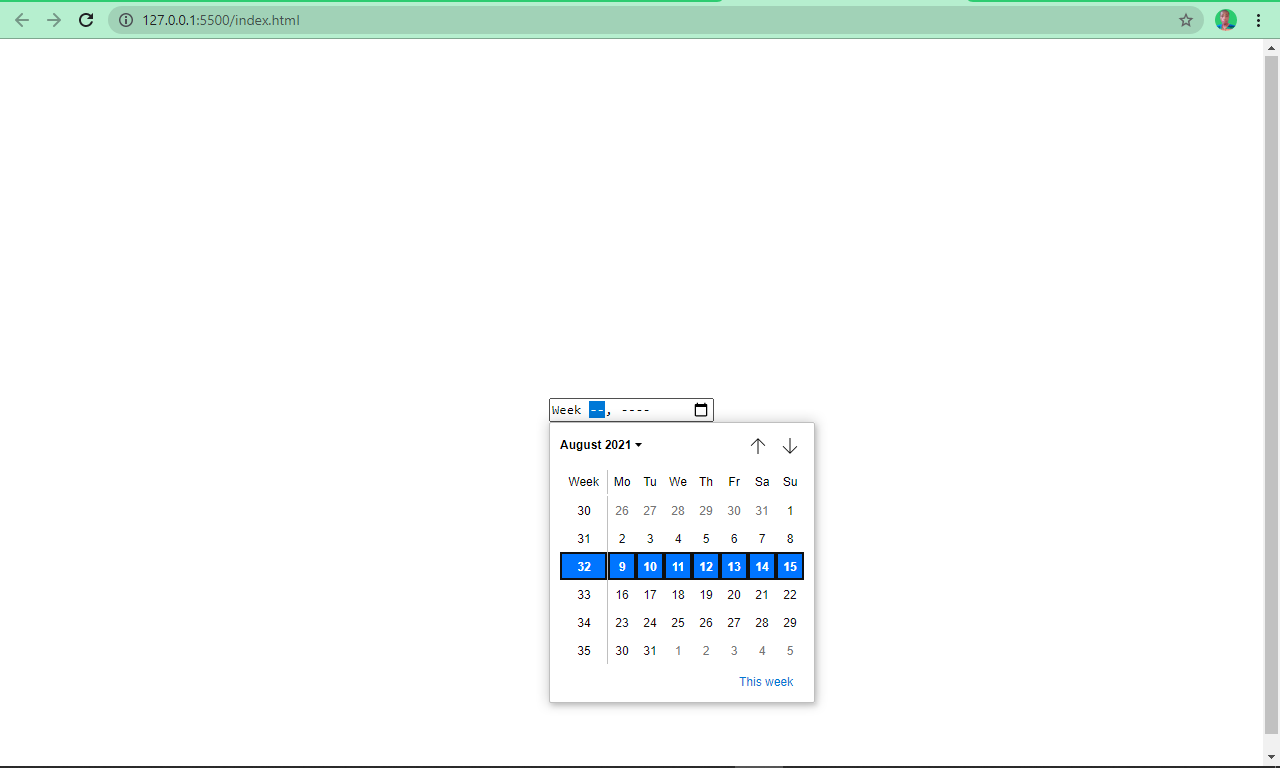Choose August 25 on the calendar
This screenshot has width=1280, height=768.
678,623
